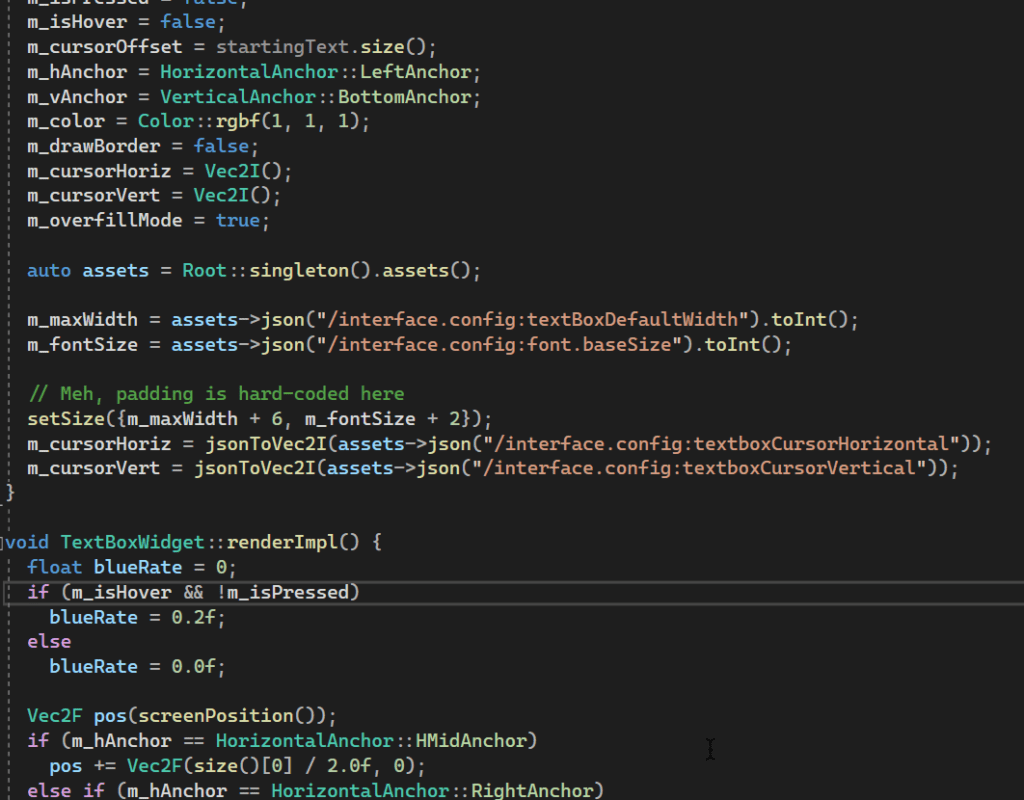
Task: Click the 'RightAnchor' enum value
Action: [532, 791]
